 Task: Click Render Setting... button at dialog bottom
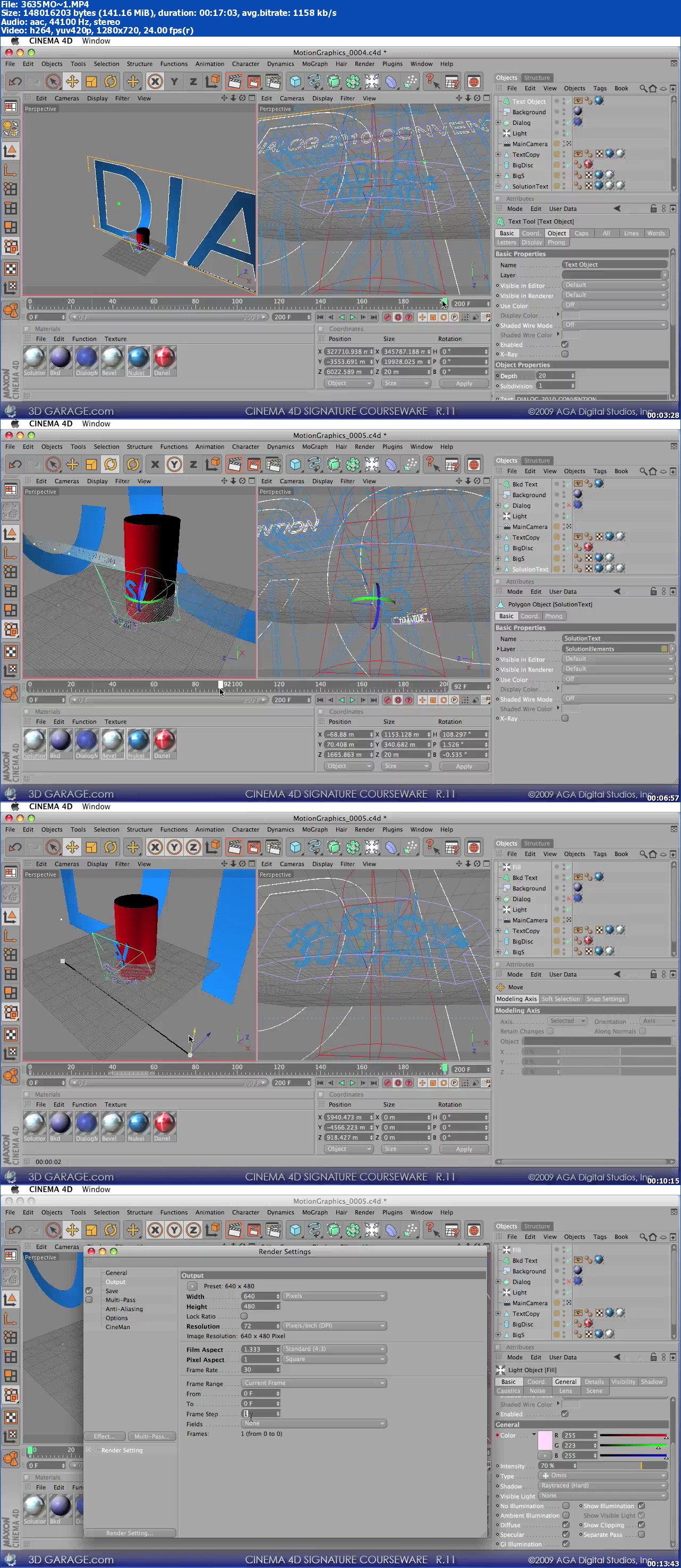tap(130, 1533)
